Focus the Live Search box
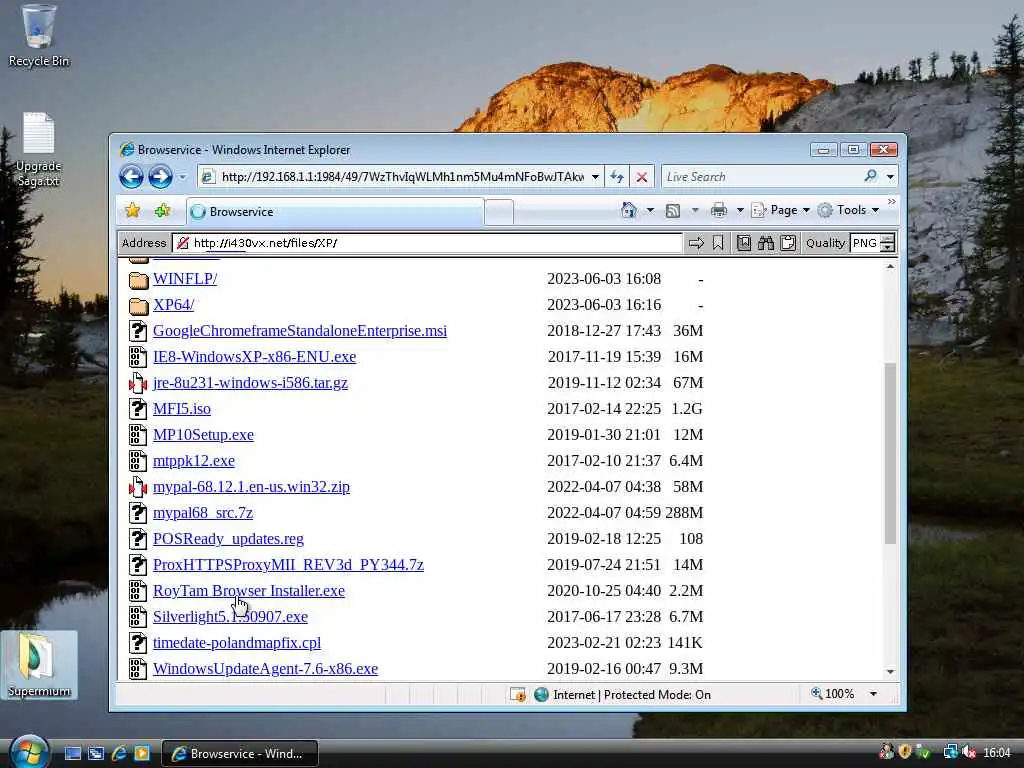This screenshot has height=768, width=1024. pyautogui.click(x=761, y=177)
